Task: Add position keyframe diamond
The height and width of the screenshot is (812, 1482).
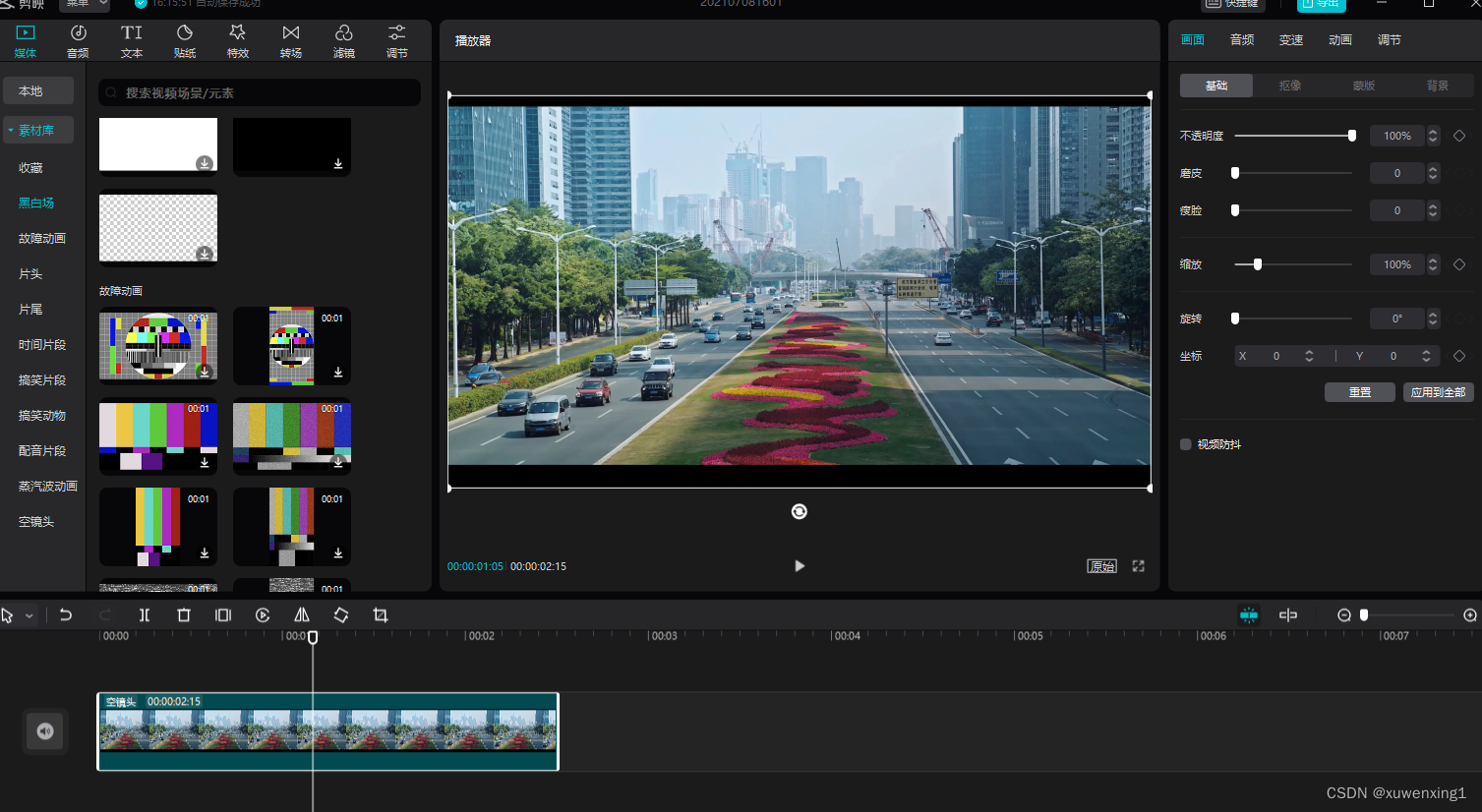Action: (1459, 356)
